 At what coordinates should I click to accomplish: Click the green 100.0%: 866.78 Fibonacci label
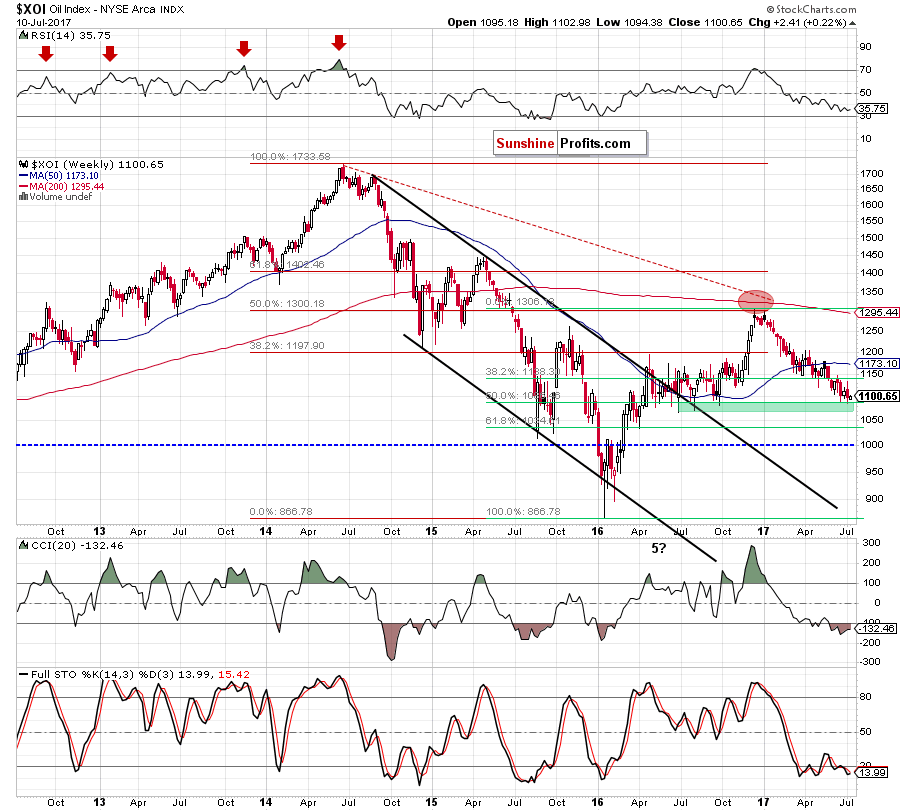coord(523,511)
